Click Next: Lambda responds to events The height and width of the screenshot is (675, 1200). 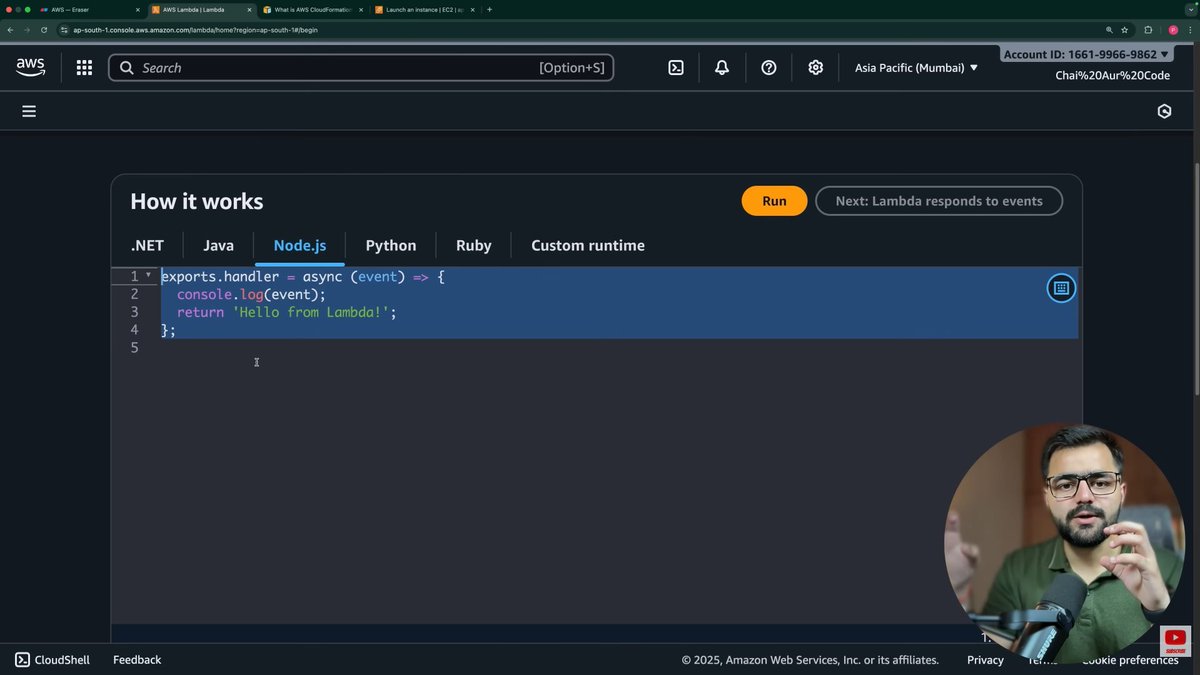pos(939,201)
